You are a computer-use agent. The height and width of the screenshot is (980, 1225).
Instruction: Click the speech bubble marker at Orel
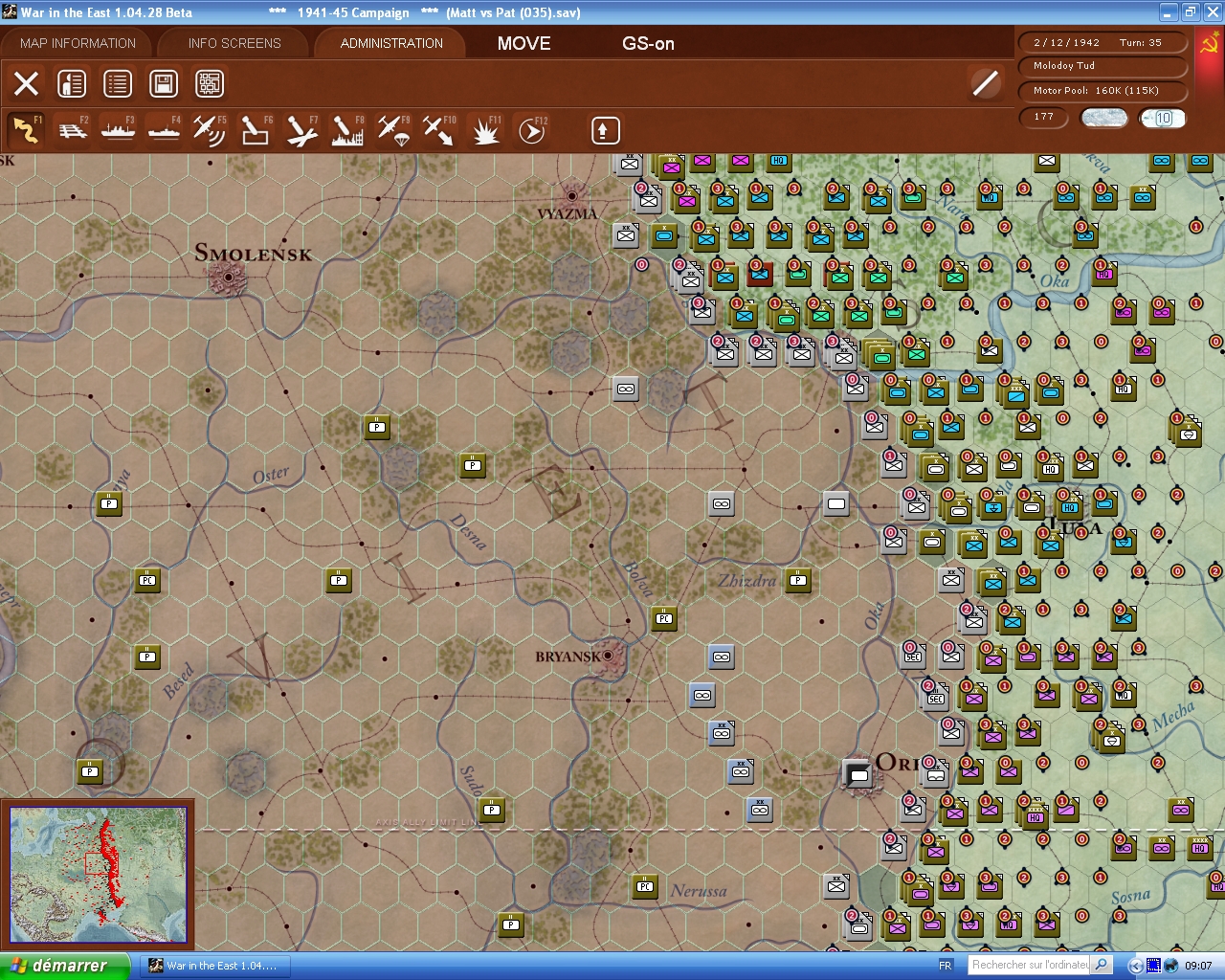tap(857, 773)
